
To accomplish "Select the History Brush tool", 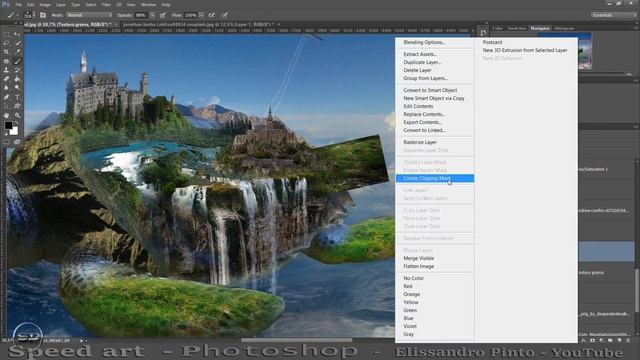I will click(18, 70).
